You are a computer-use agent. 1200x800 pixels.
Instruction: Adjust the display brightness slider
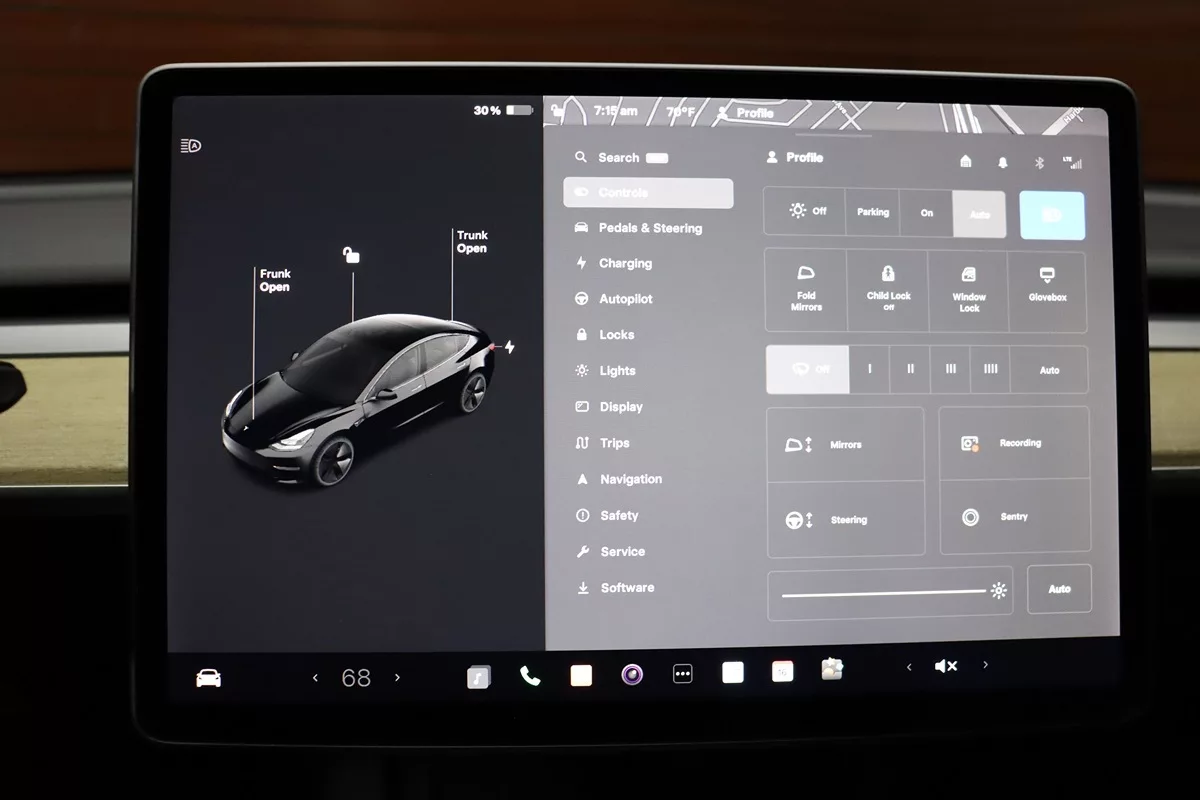tap(885, 592)
